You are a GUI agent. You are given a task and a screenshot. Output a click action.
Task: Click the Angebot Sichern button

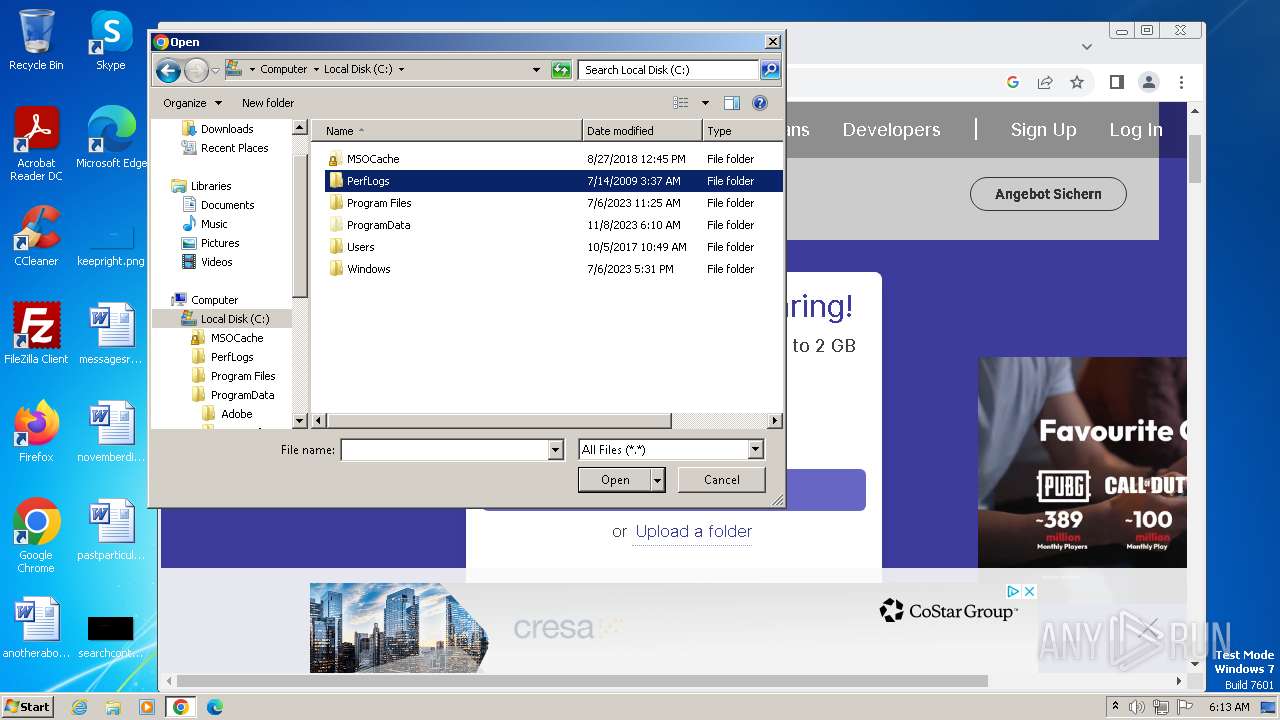(x=1048, y=194)
